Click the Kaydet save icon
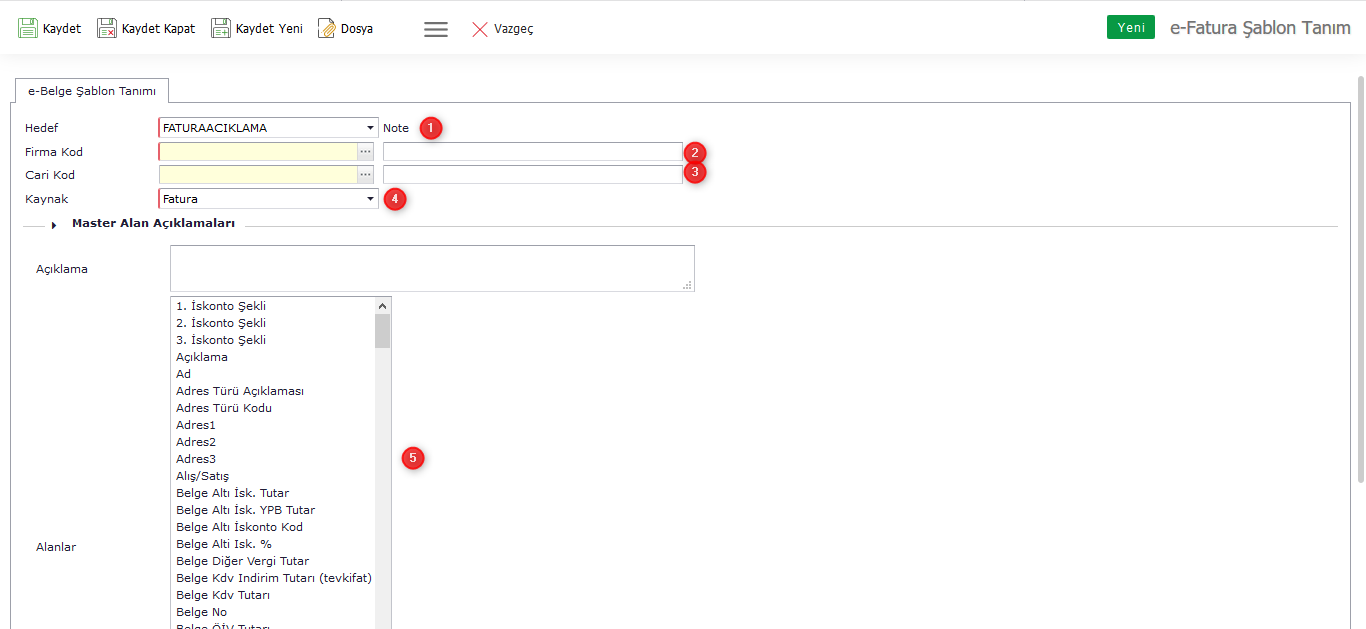The height and width of the screenshot is (629, 1366). (x=28, y=28)
